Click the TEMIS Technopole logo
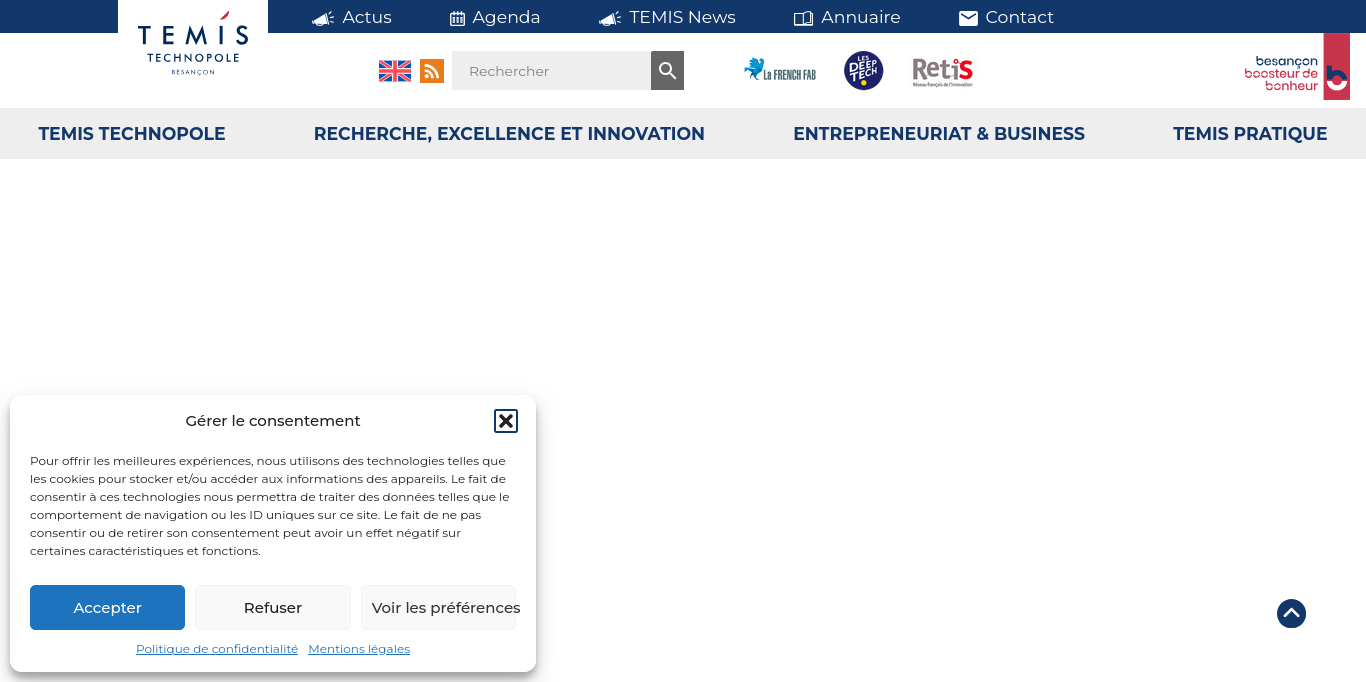1366x682 pixels. pos(193,48)
